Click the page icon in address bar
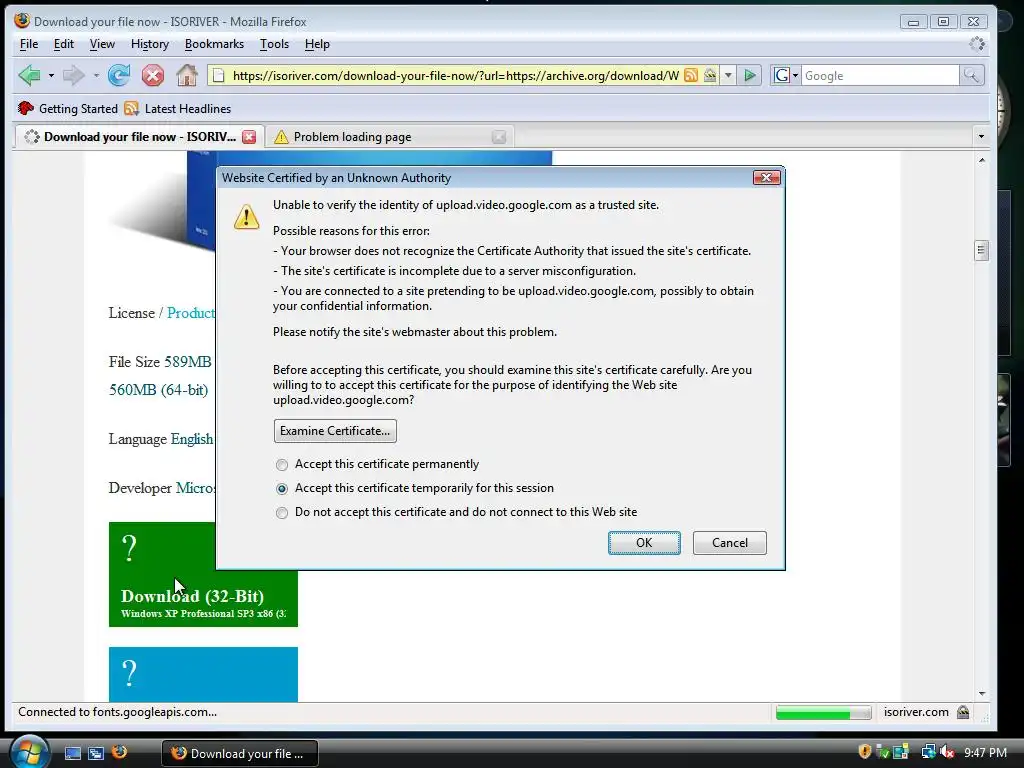Viewport: 1024px width, 768px height. coord(219,76)
